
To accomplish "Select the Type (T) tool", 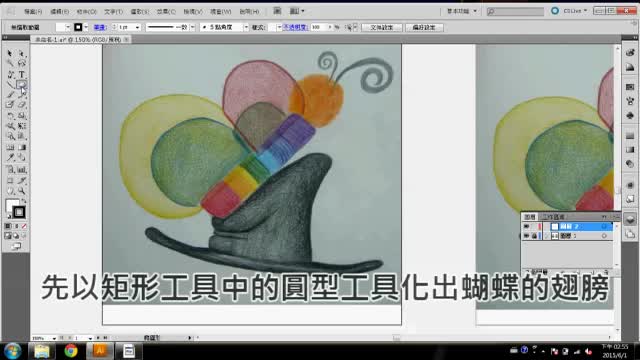I will coord(22,74).
